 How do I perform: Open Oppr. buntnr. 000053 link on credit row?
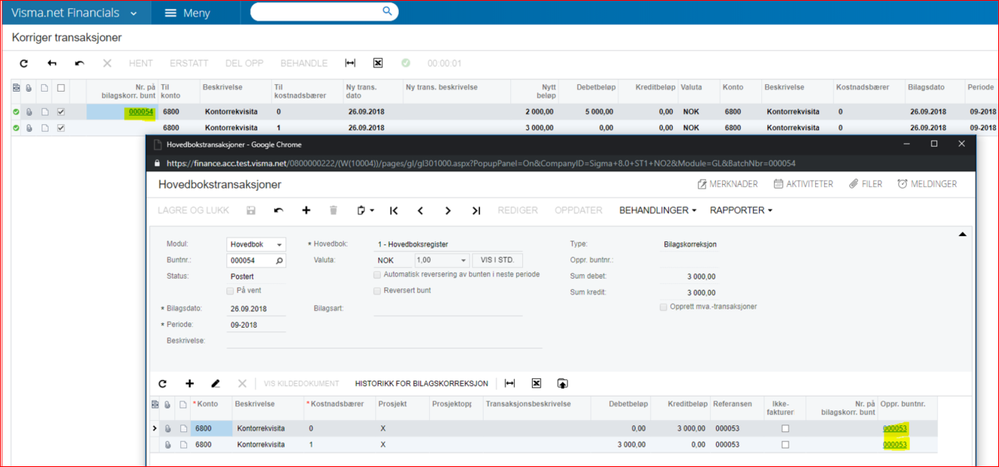pyautogui.click(x=895, y=428)
